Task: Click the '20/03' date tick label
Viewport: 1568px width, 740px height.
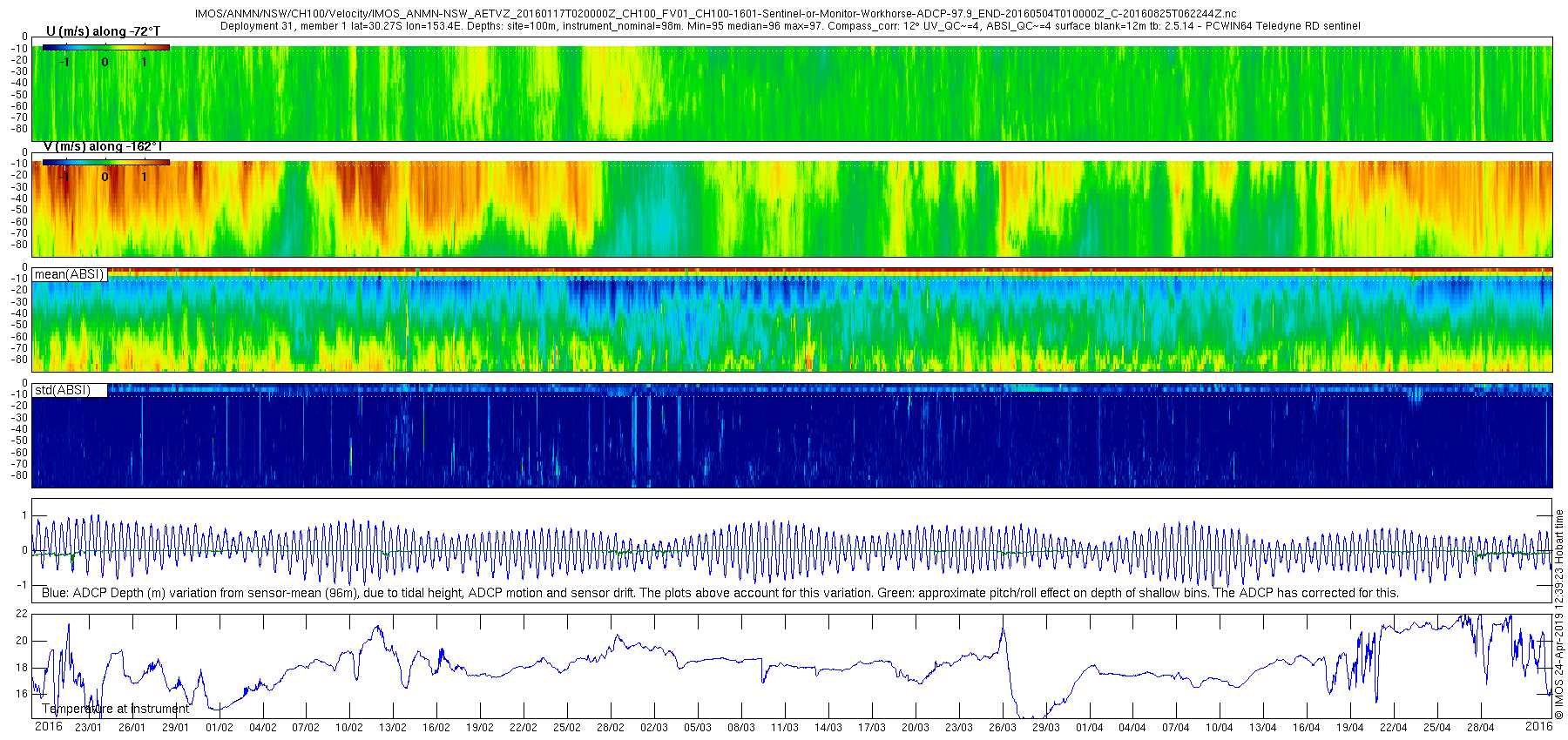Action: pos(916,728)
